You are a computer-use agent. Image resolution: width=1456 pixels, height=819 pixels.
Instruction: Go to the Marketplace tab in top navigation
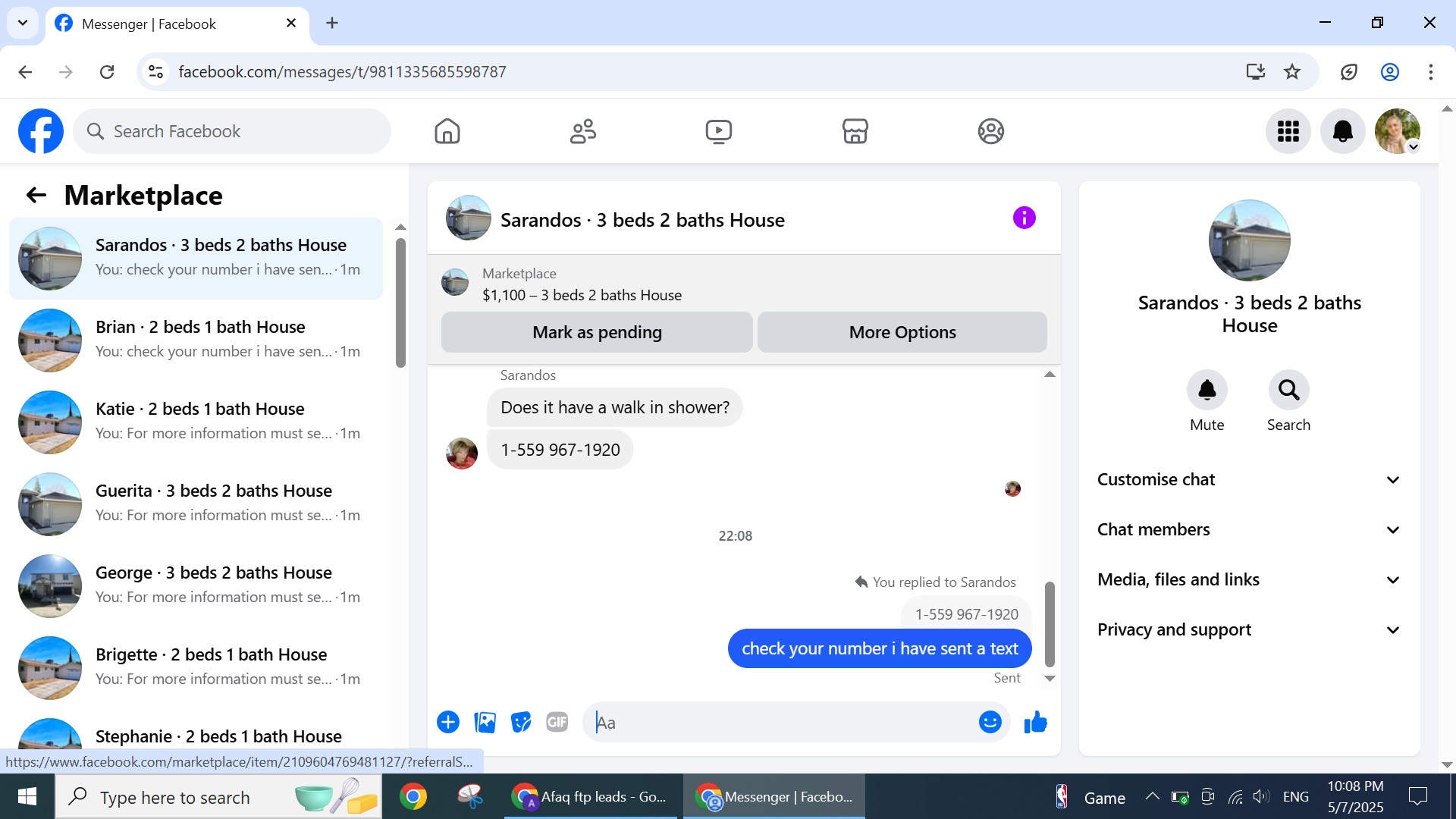855,131
